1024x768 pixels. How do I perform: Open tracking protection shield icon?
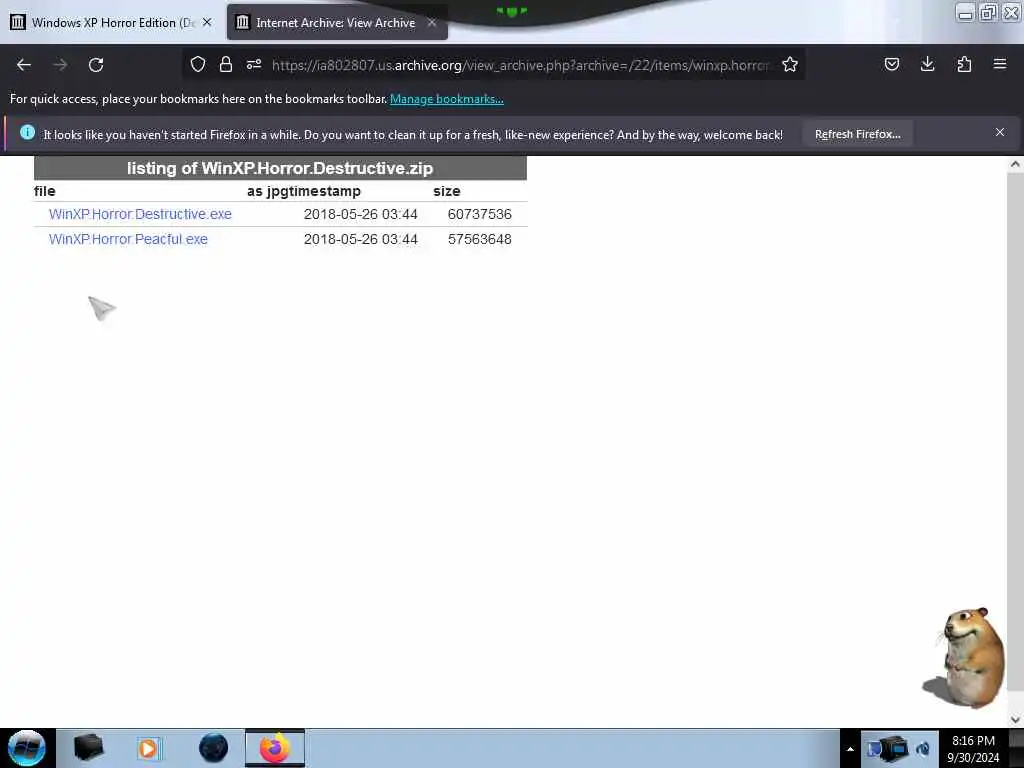[x=198, y=64]
